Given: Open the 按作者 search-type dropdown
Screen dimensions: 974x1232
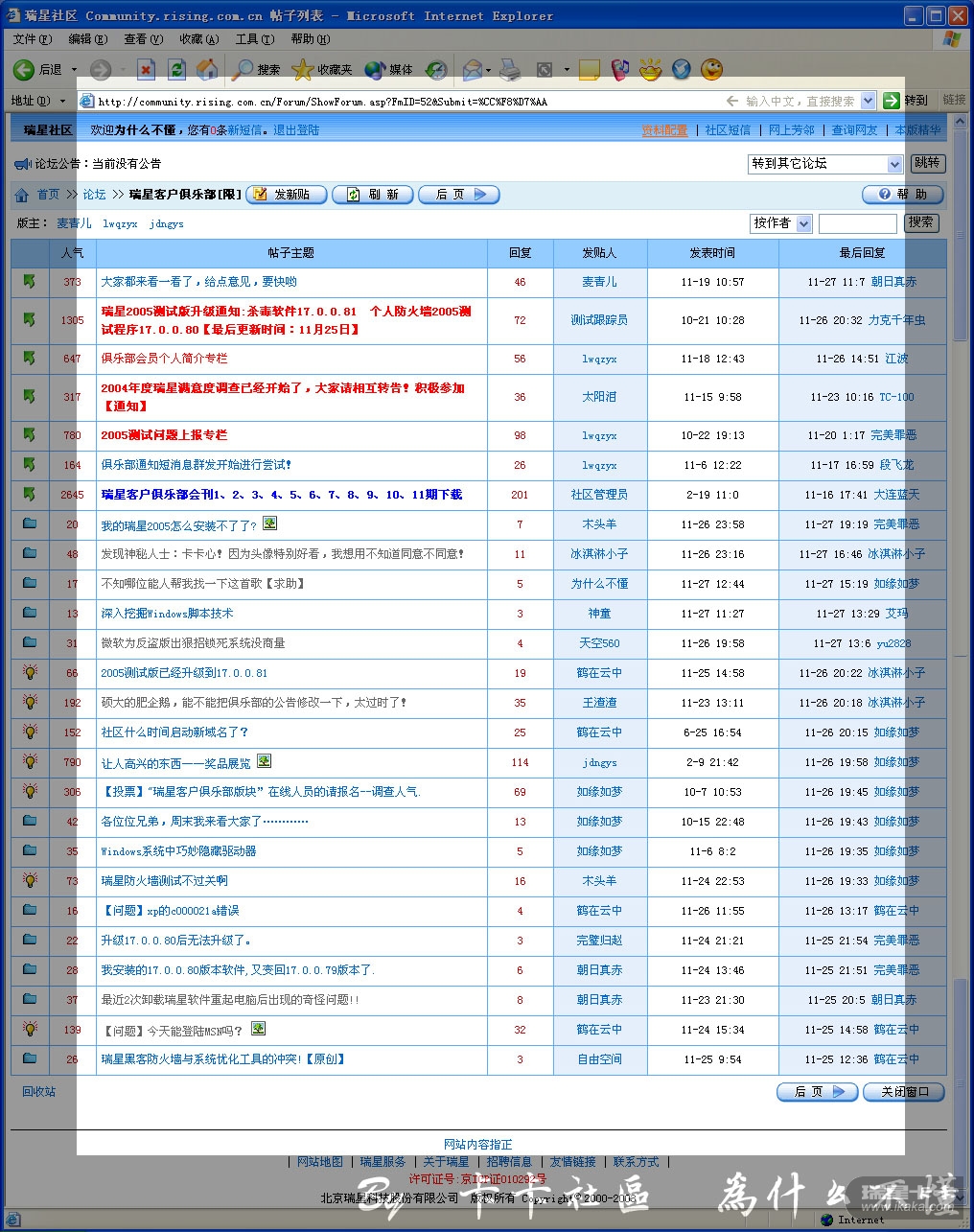Looking at the screenshot, I should pyautogui.click(x=781, y=223).
